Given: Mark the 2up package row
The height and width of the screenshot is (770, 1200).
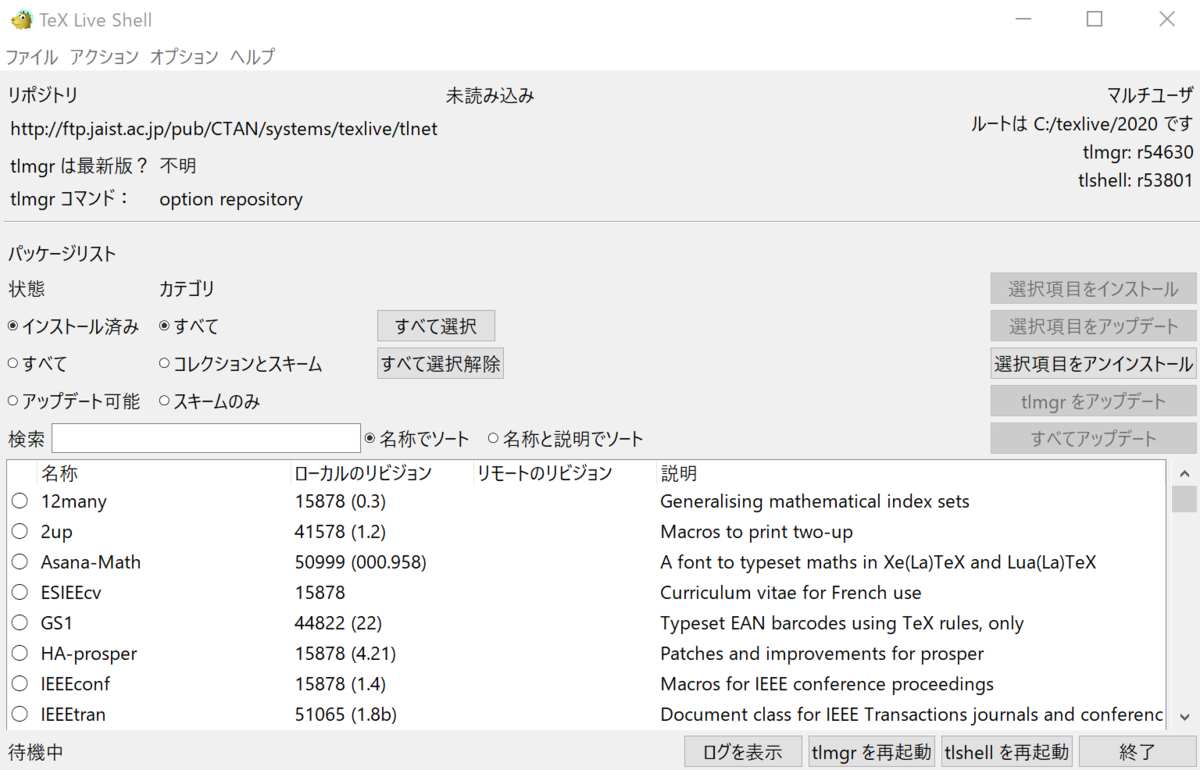Looking at the screenshot, I should [x=20, y=532].
